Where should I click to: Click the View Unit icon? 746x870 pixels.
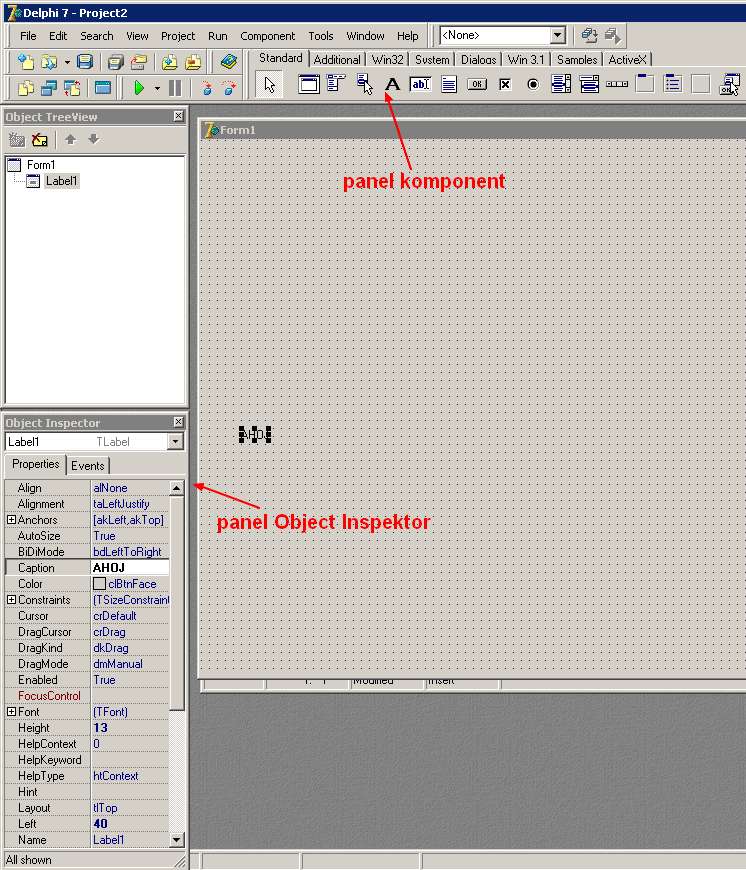tap(26, 88)
